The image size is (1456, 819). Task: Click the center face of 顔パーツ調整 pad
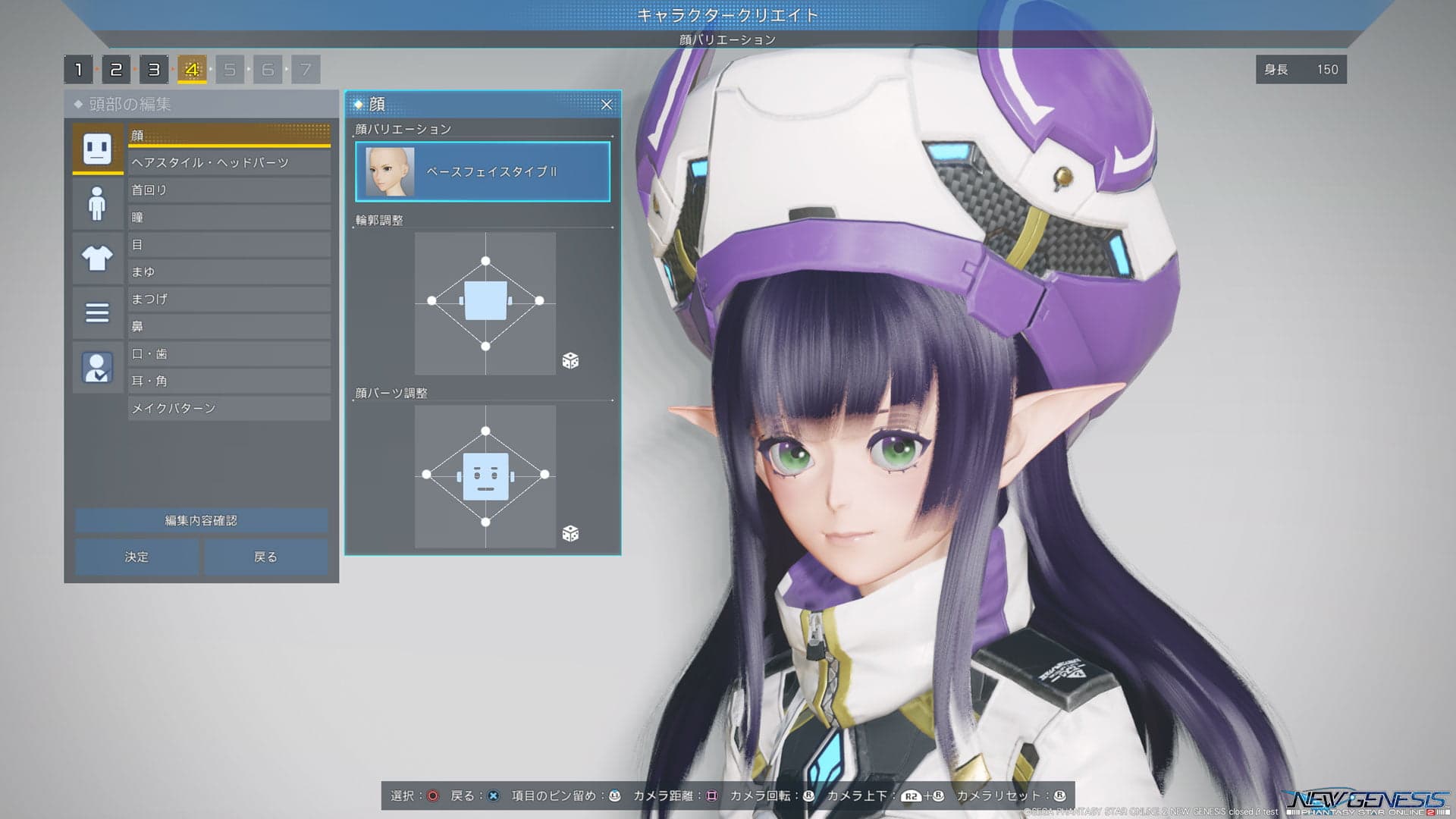485,476
